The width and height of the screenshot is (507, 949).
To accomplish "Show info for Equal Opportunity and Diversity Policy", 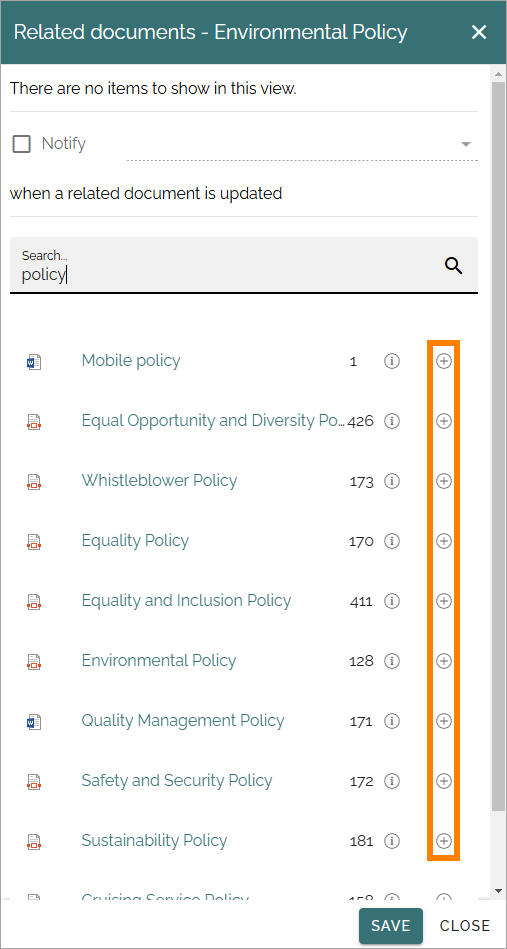I will [392, 421].
